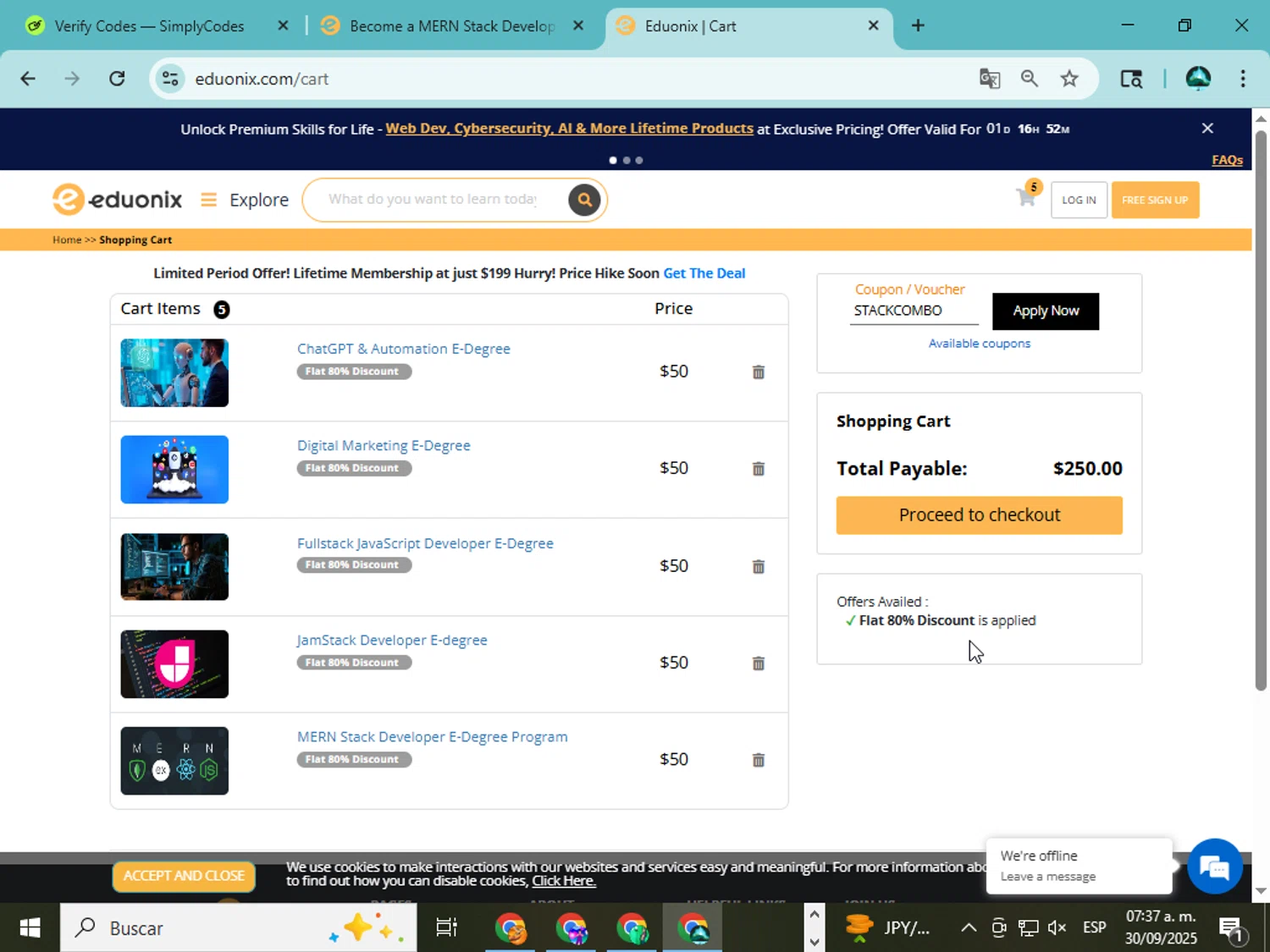Open Windows notification center icon
The width and height of the screenshot is (1270, 952).
[1232, 928]
